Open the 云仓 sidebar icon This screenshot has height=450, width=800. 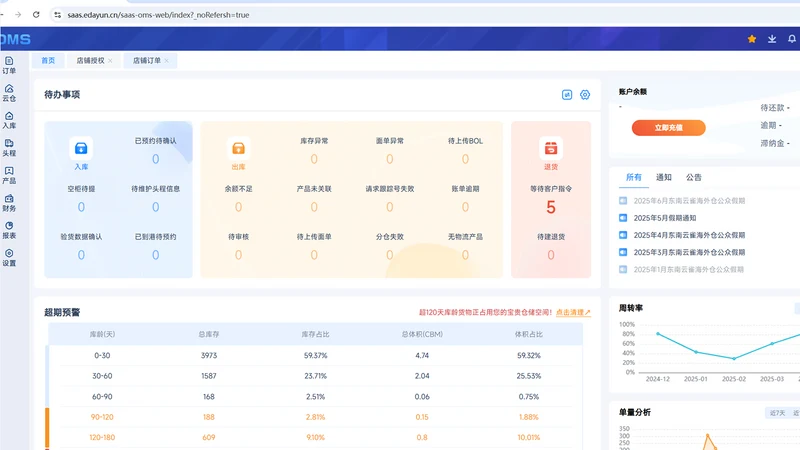(9, 93)
